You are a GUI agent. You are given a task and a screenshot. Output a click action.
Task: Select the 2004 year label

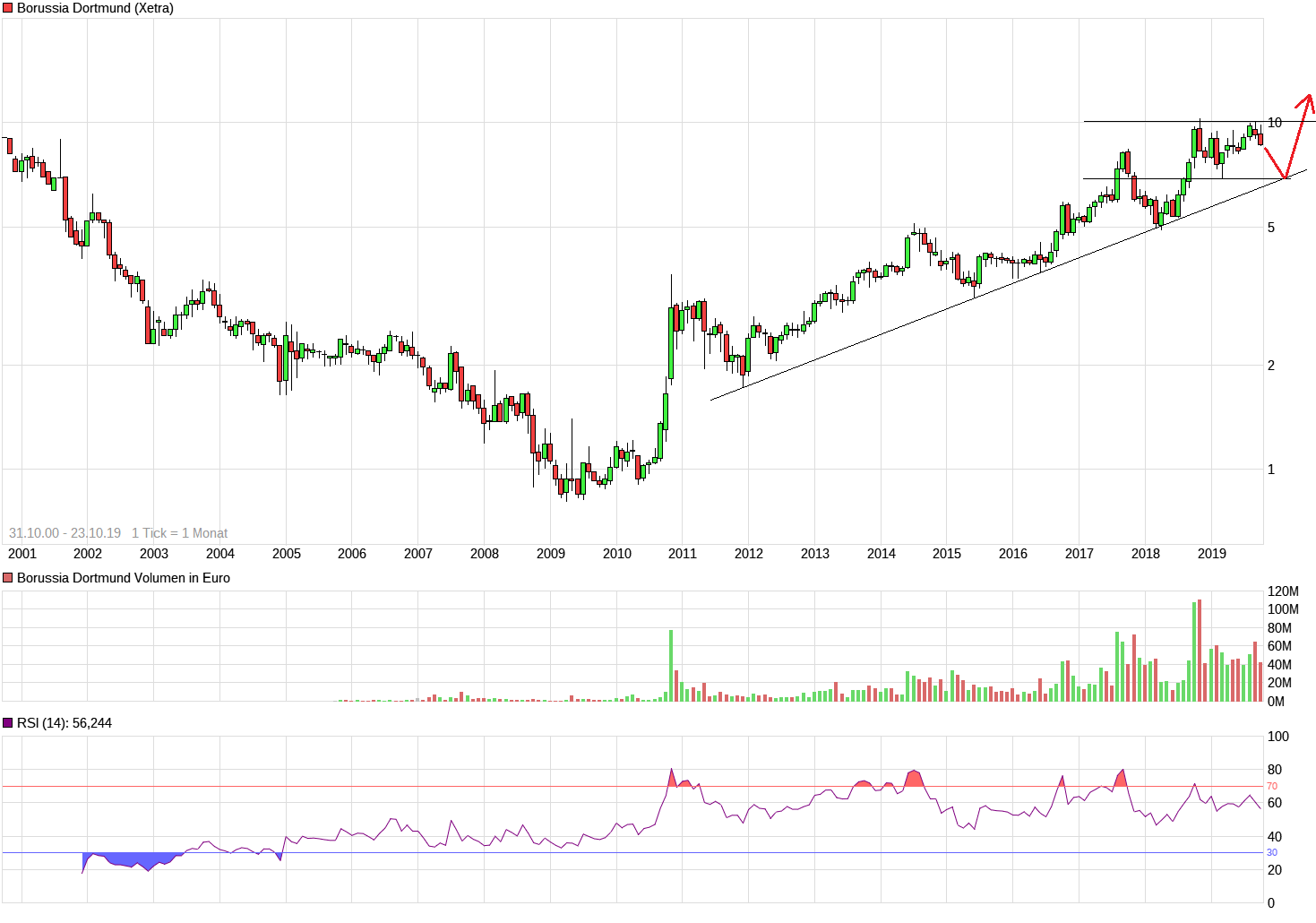point(220,554)
